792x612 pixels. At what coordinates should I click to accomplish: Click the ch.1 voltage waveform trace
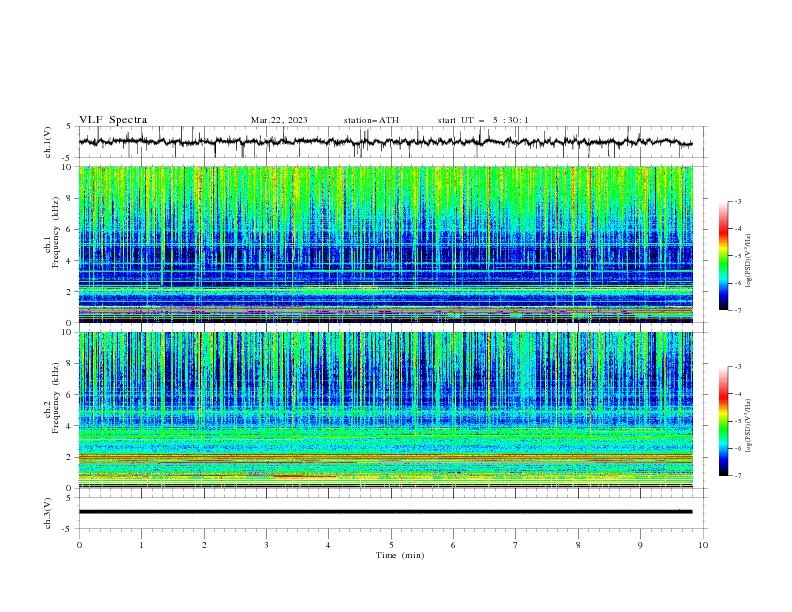pos(385,142)
